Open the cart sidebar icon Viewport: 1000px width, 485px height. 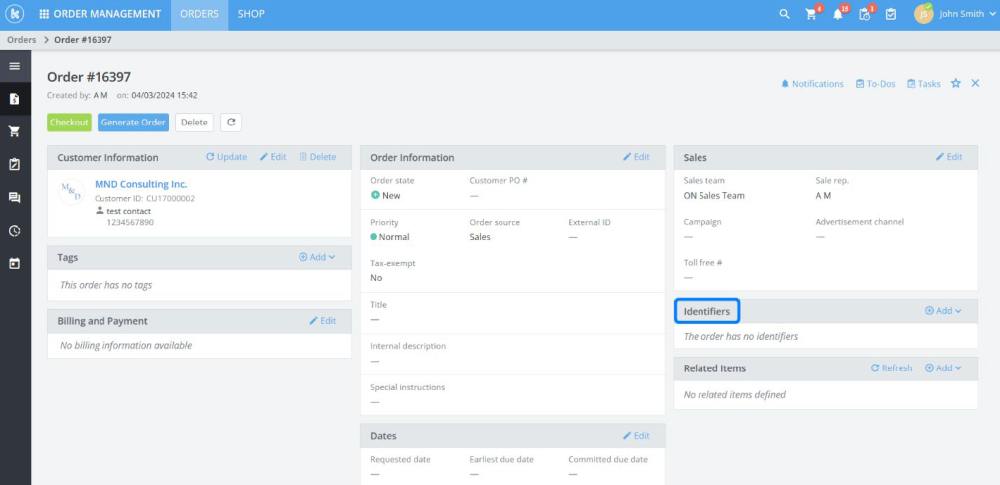[x=15, y=131]
